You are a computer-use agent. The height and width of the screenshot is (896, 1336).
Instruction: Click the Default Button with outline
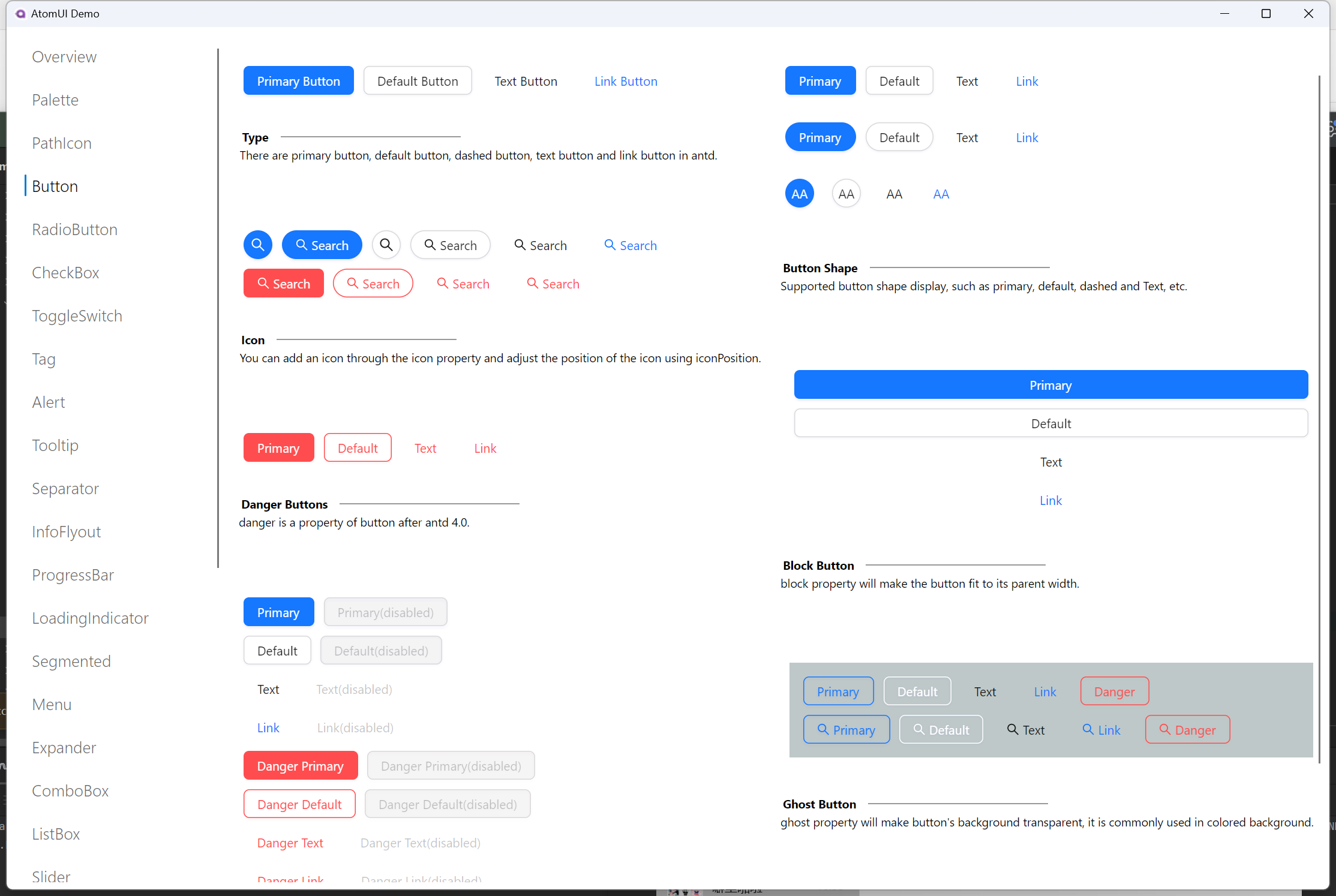coord(418,80)
